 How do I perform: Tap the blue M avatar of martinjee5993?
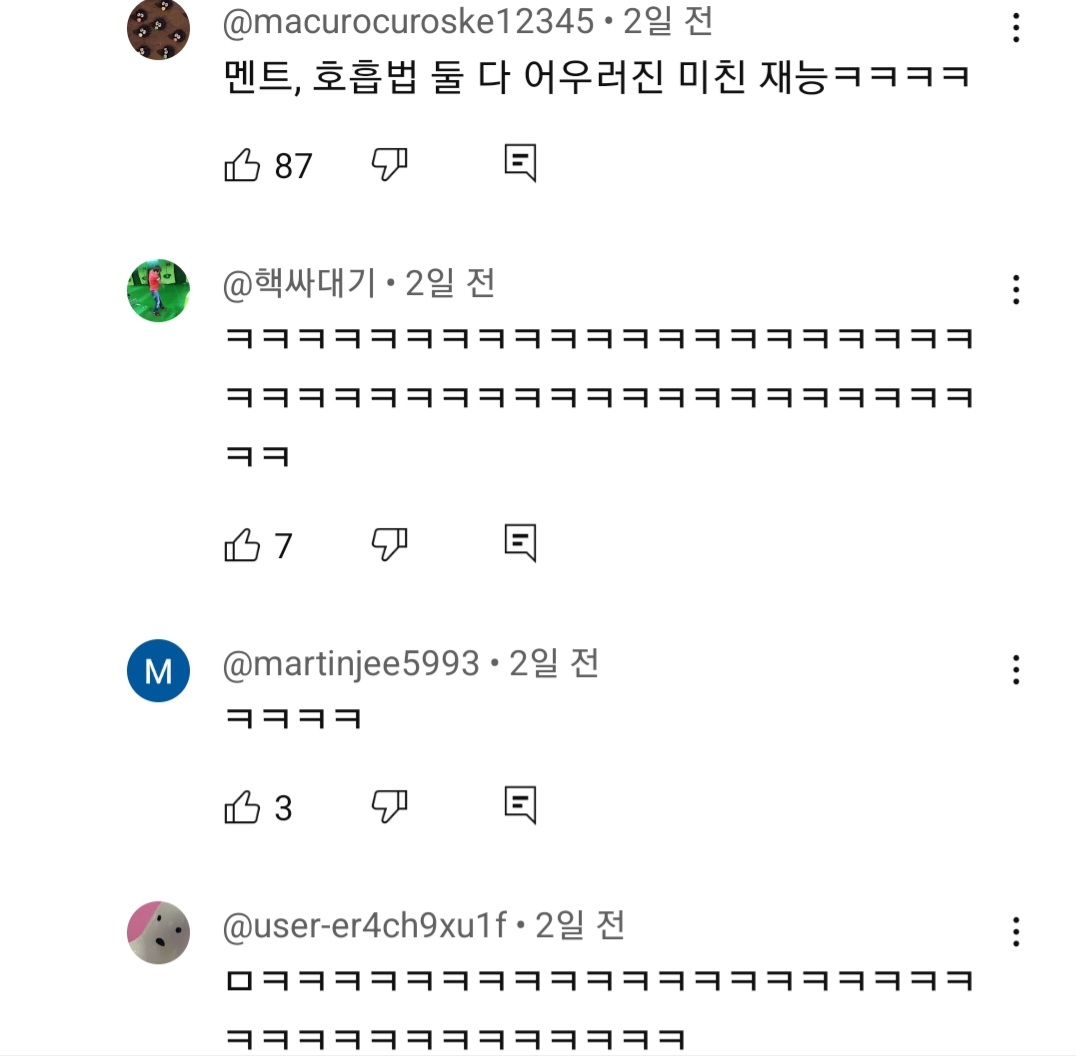click(158, 670)
